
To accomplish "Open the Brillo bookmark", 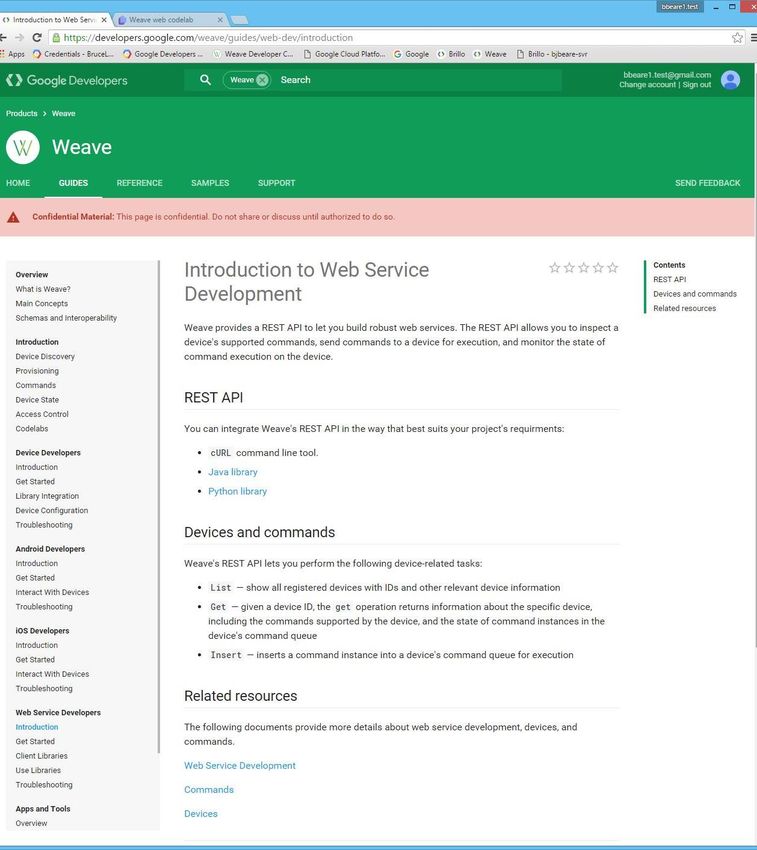I will [451, 54].
